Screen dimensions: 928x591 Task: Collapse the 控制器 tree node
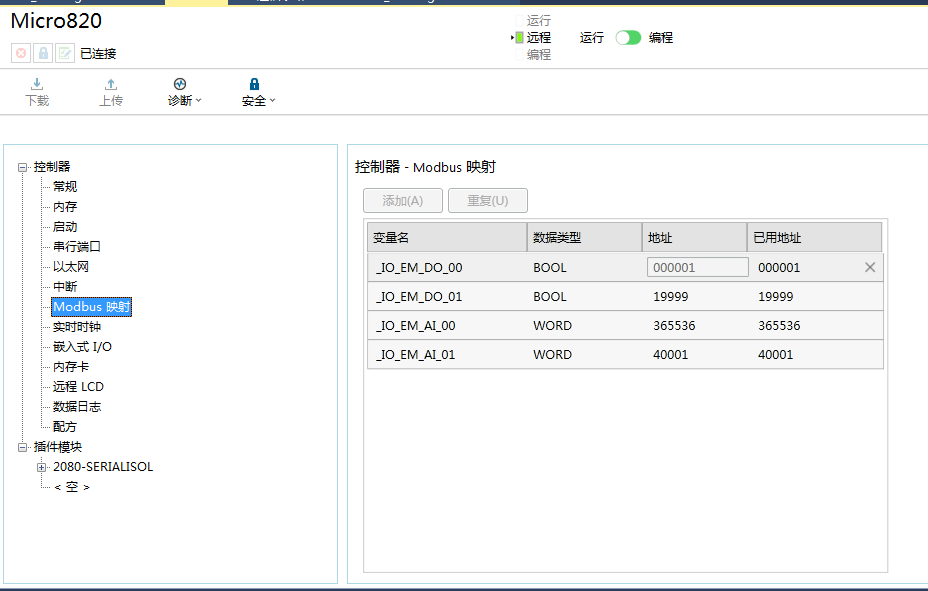coord(22,167)
